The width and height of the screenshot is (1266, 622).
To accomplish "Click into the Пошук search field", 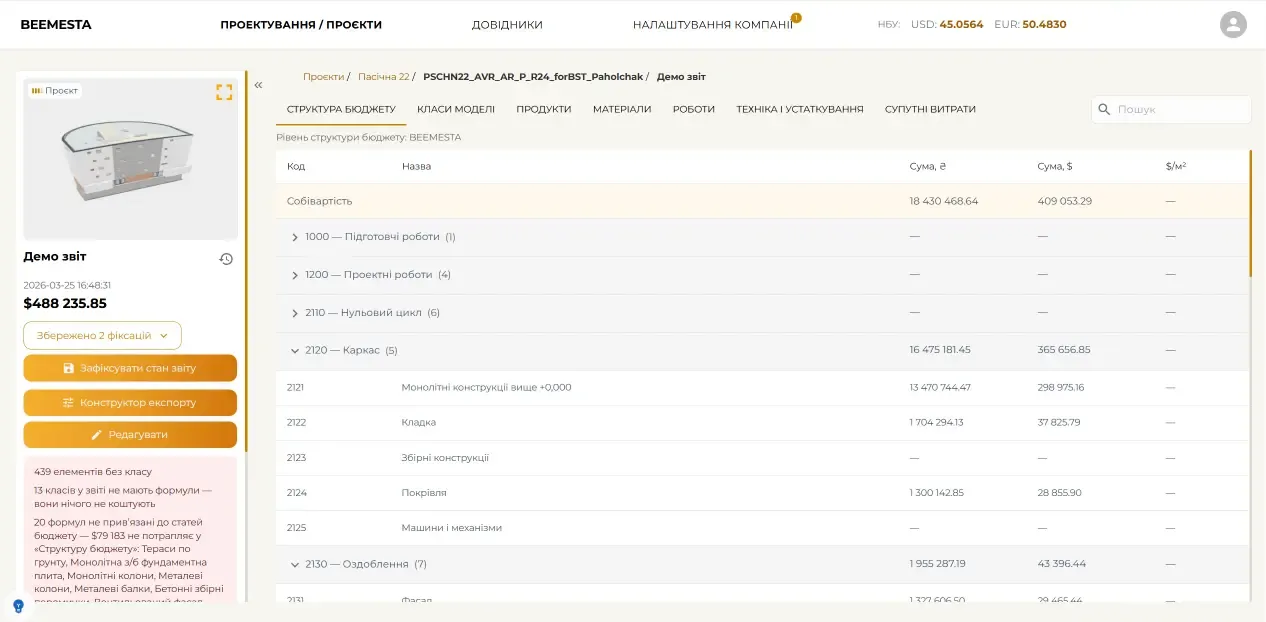I will pos(1171,109).
